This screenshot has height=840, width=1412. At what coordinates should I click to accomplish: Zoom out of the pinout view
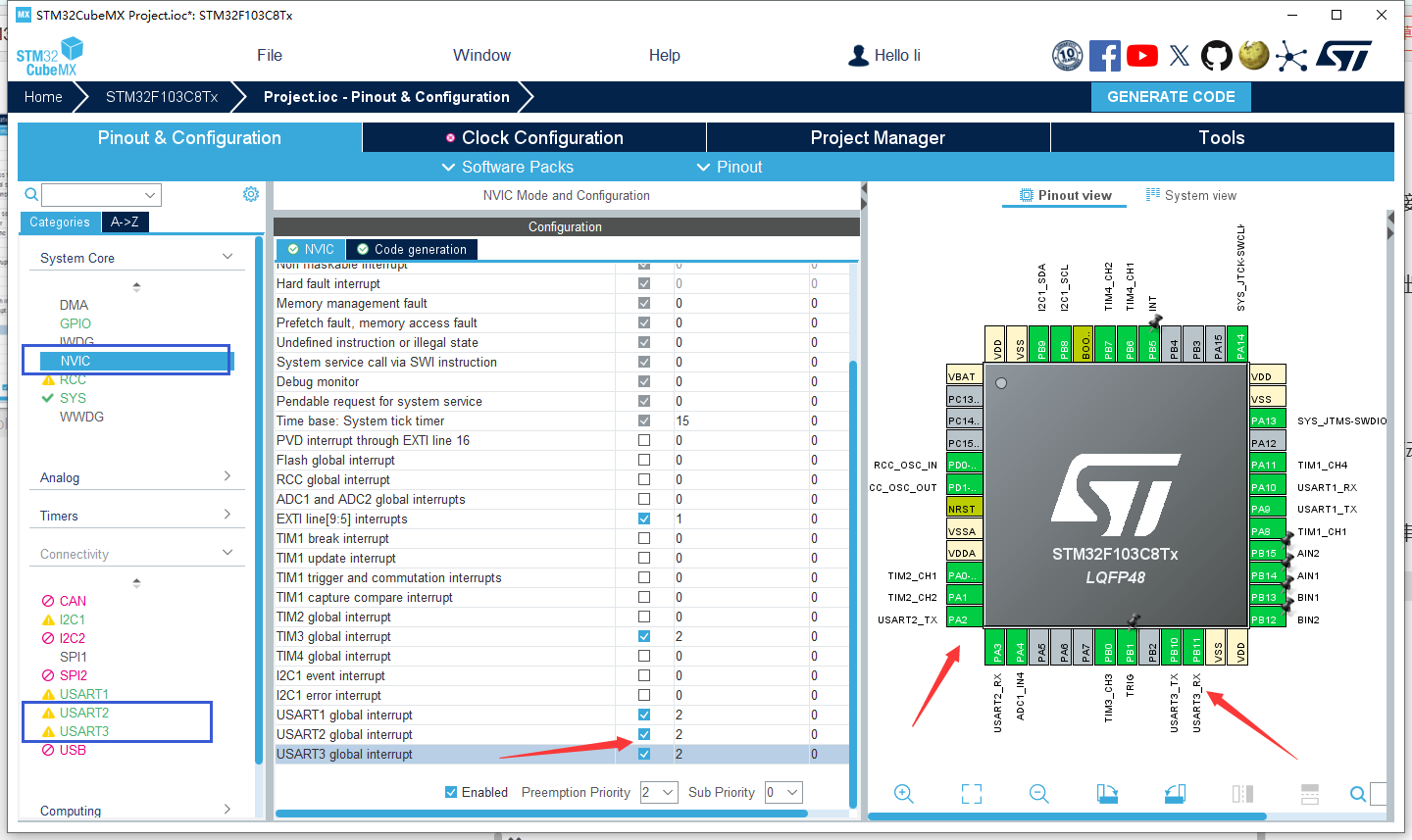[x=1039, y=794]
